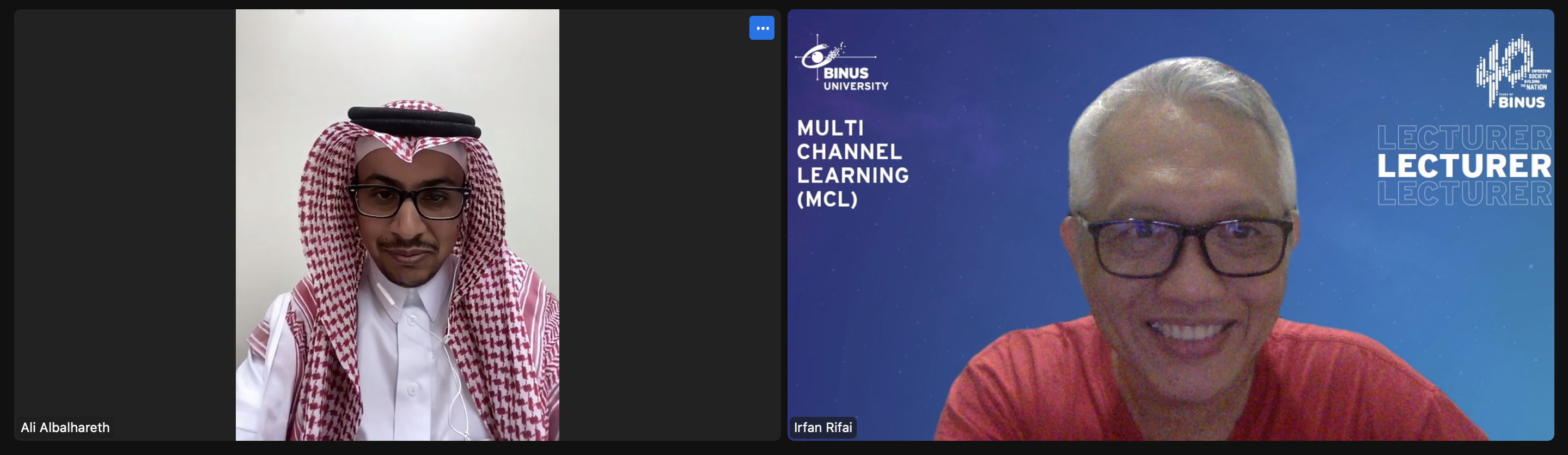Open the three-dot more options button
Viewport: 1568px width, 455px height.
pyautogui.click(x=761, y=28)
